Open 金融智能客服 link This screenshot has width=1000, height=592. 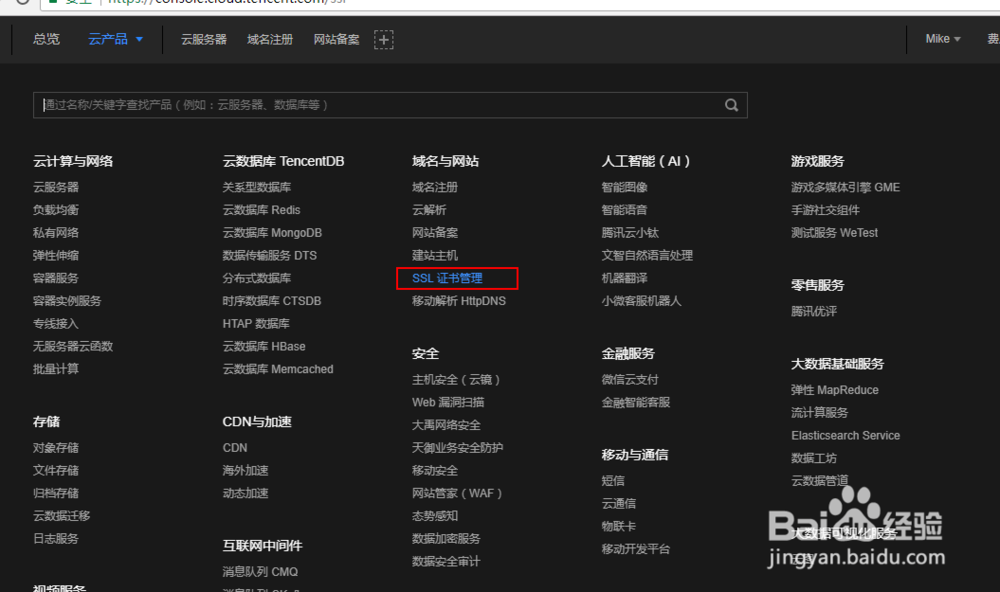tap(636, 403)
